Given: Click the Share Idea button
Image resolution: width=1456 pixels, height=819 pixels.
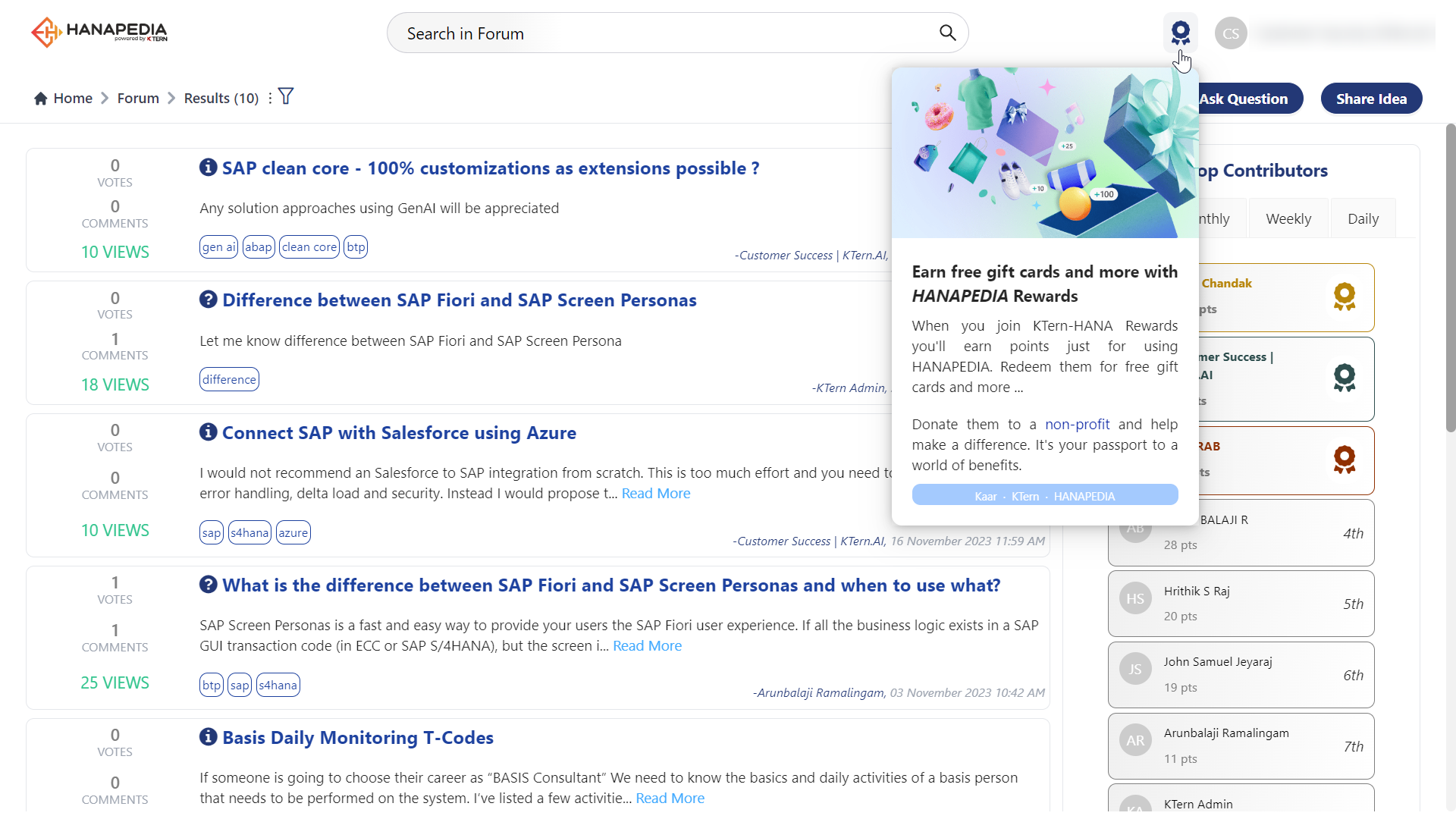Looking at the screenshot, I should tap(1371, 99).
